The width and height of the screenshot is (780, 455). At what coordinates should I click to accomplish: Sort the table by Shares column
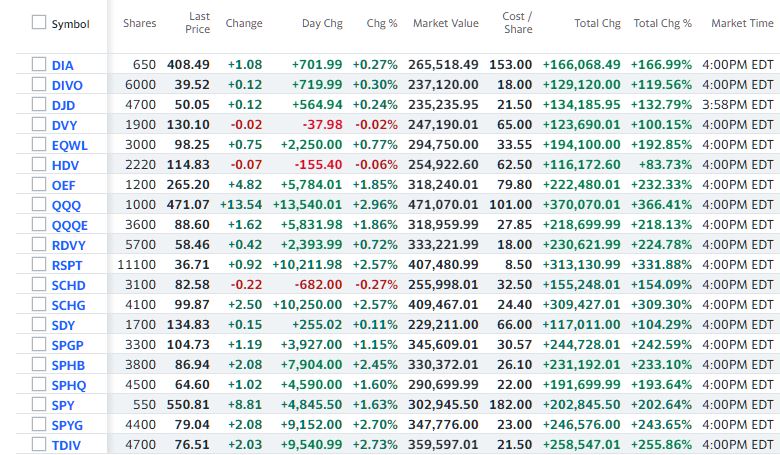(139, 23)
